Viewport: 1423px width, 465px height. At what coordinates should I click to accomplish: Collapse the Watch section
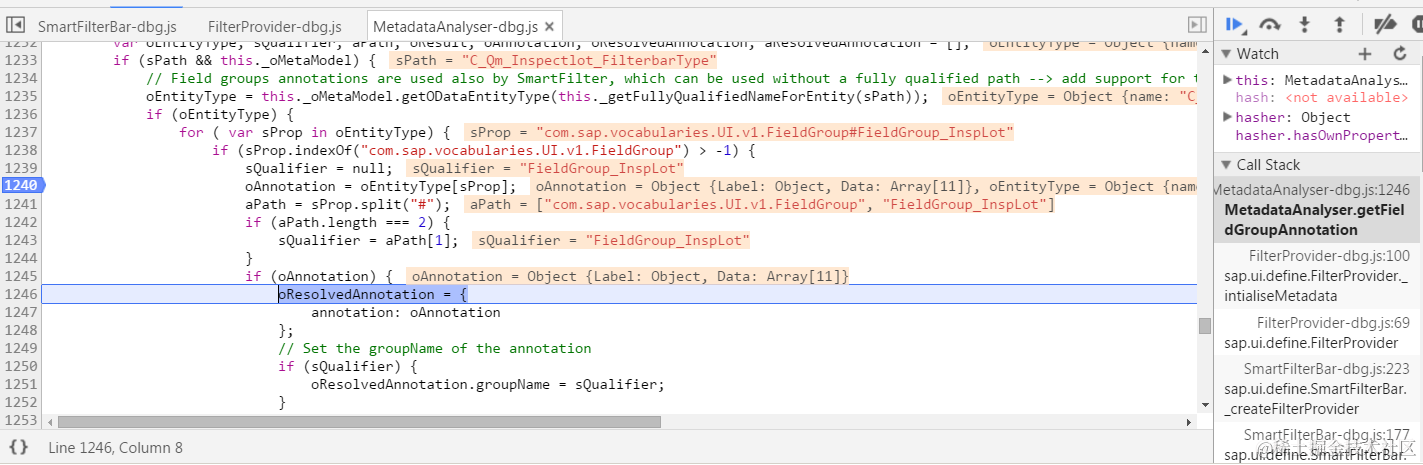click(x=1227, y=54)
